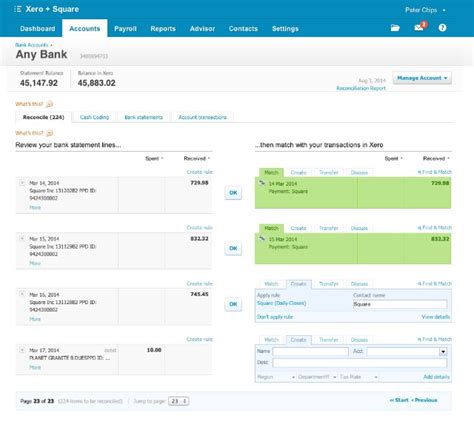Image resolution: width=474 pixels, height=424 pixels.
Task: Click matched transaction icon for 14 Mar 2014
Action: 262,183
